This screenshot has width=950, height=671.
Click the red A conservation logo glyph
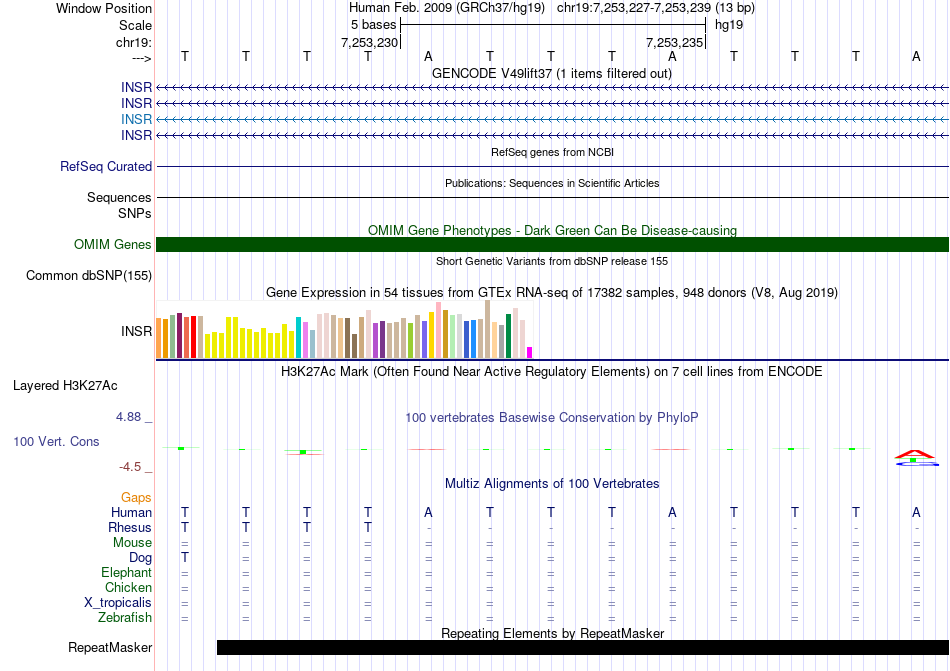[x=915, y=454]
